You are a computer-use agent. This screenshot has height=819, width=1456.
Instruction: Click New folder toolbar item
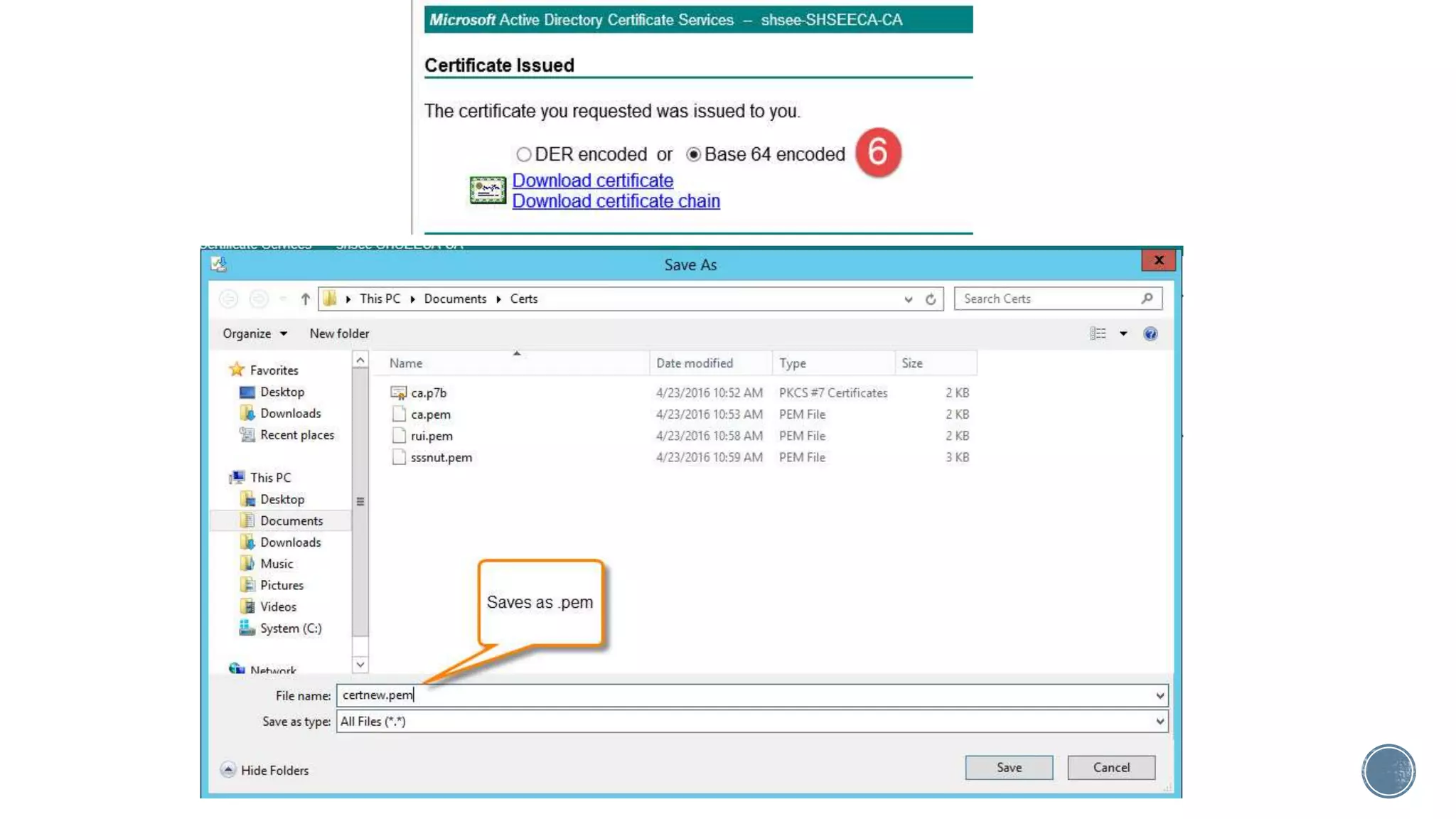tap(339, 334)
